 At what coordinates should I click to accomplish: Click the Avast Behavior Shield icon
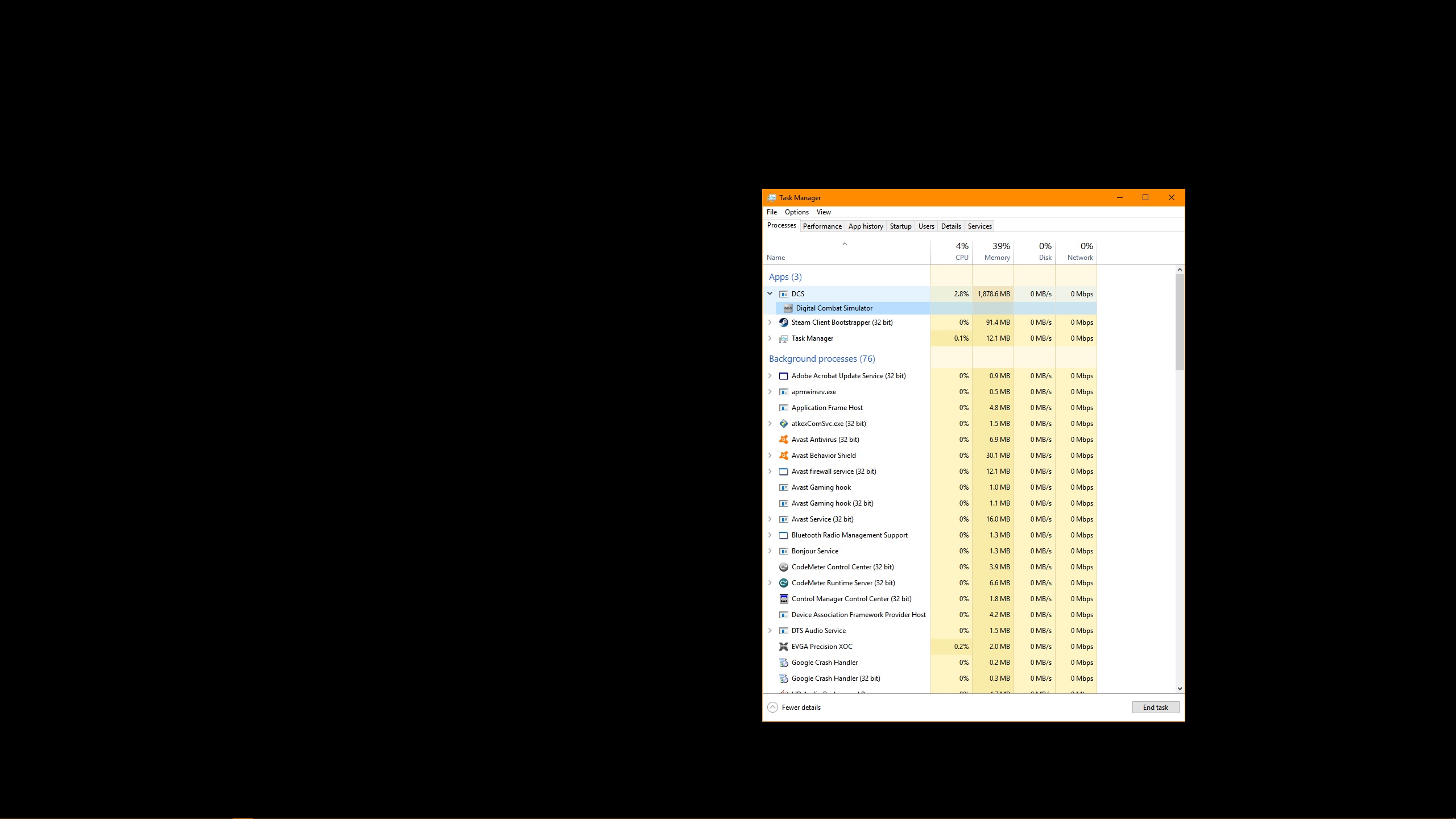point(783,456)
